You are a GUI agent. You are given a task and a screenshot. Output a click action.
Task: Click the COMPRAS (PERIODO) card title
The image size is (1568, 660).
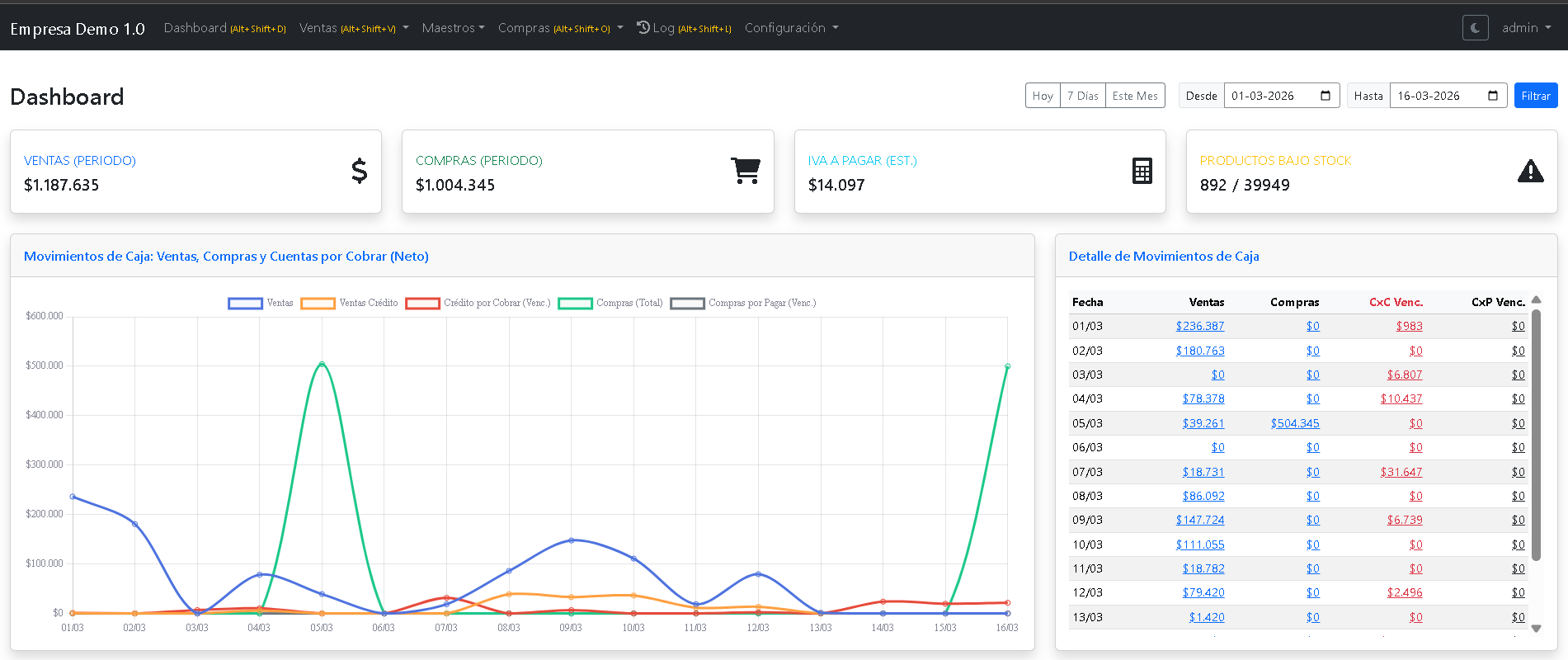click(479, 160)
